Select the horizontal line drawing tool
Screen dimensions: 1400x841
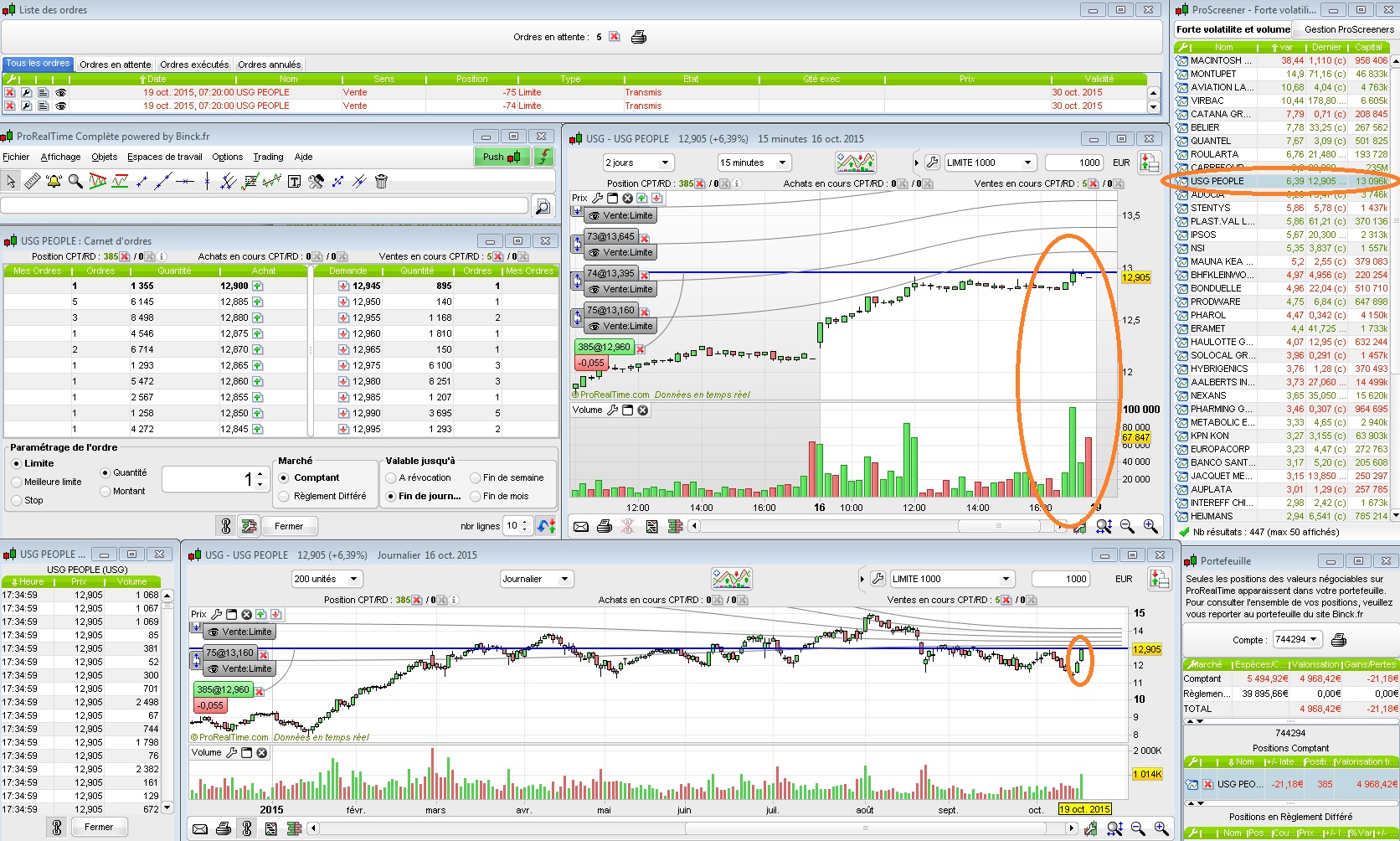(185, 181)
